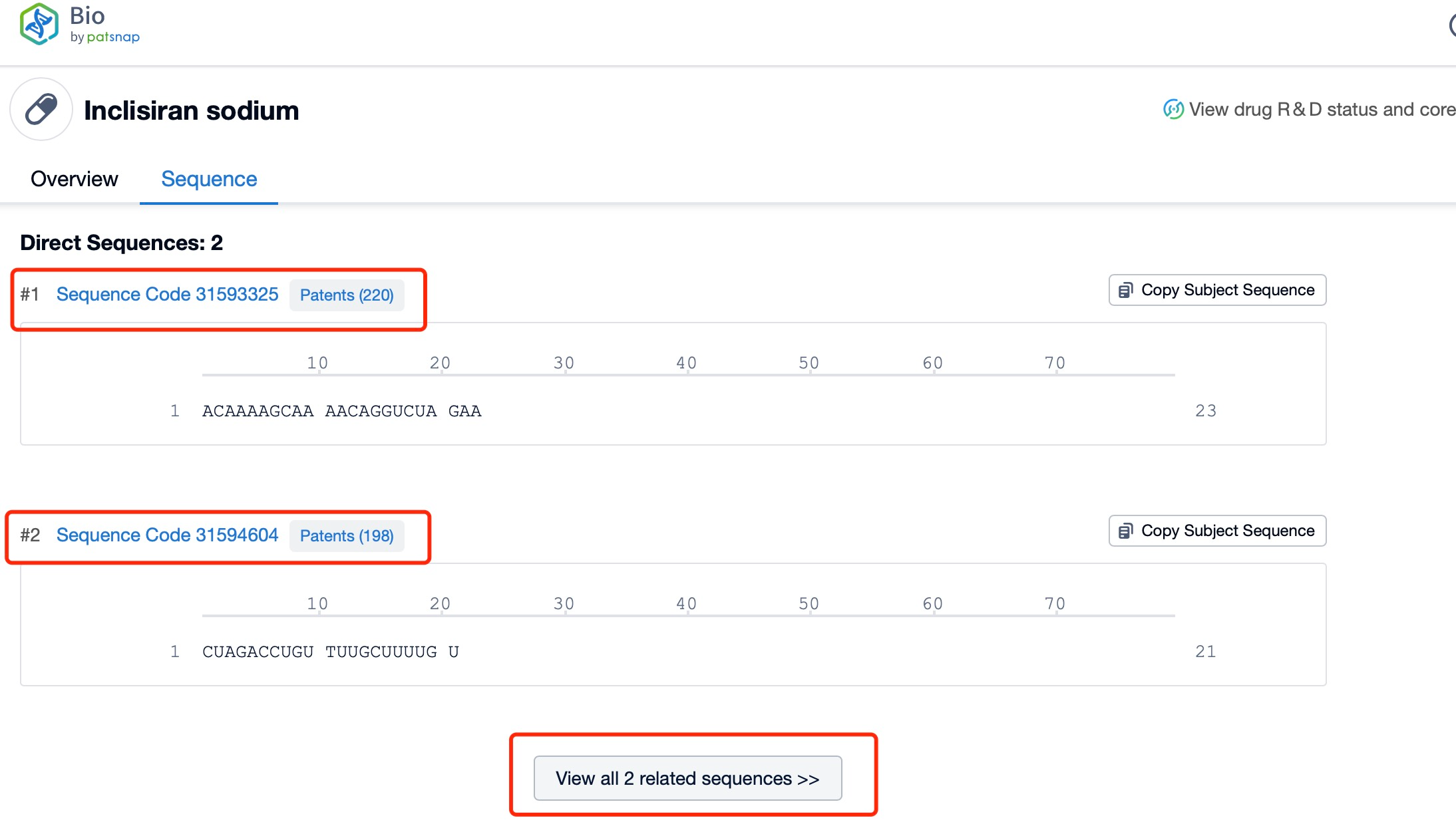Select the Sequence tab
This screenshot has width=1456, height=834.
click(209, 179)
